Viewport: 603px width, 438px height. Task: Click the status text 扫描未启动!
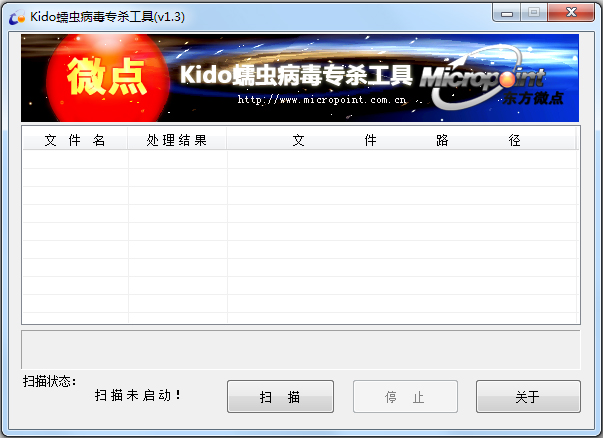(138, 395)
